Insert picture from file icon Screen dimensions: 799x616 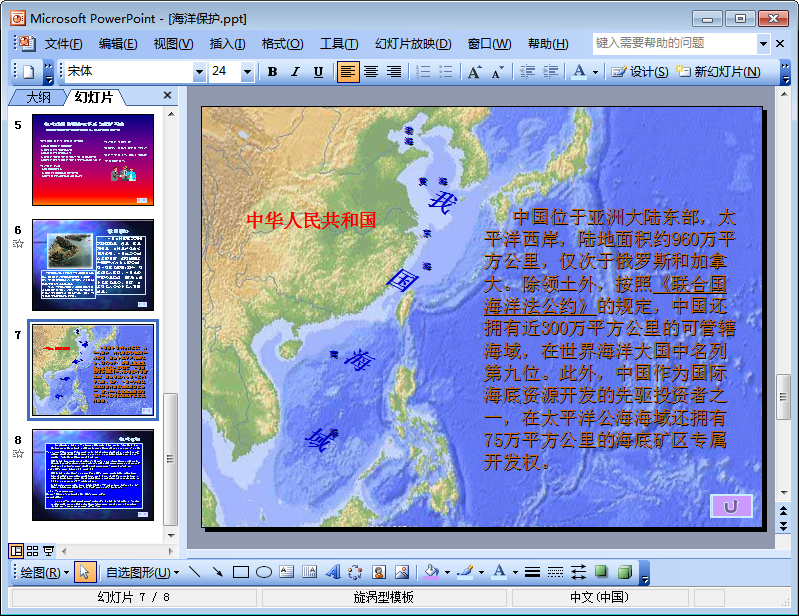click(402, 573)
